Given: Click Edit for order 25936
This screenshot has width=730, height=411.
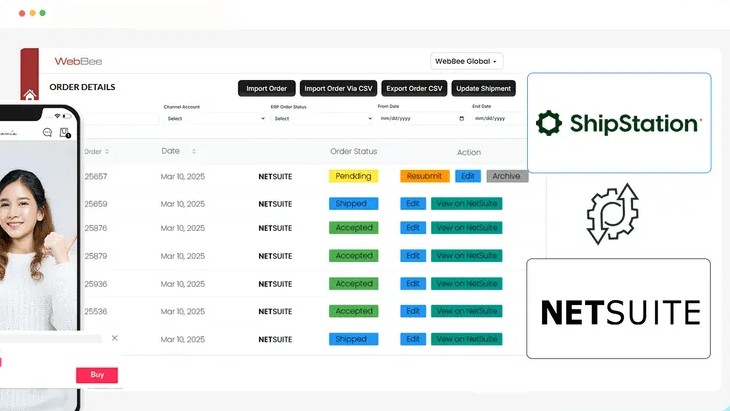Looking at the screenshot, I should pyautogui.click(x=413, y=283).
